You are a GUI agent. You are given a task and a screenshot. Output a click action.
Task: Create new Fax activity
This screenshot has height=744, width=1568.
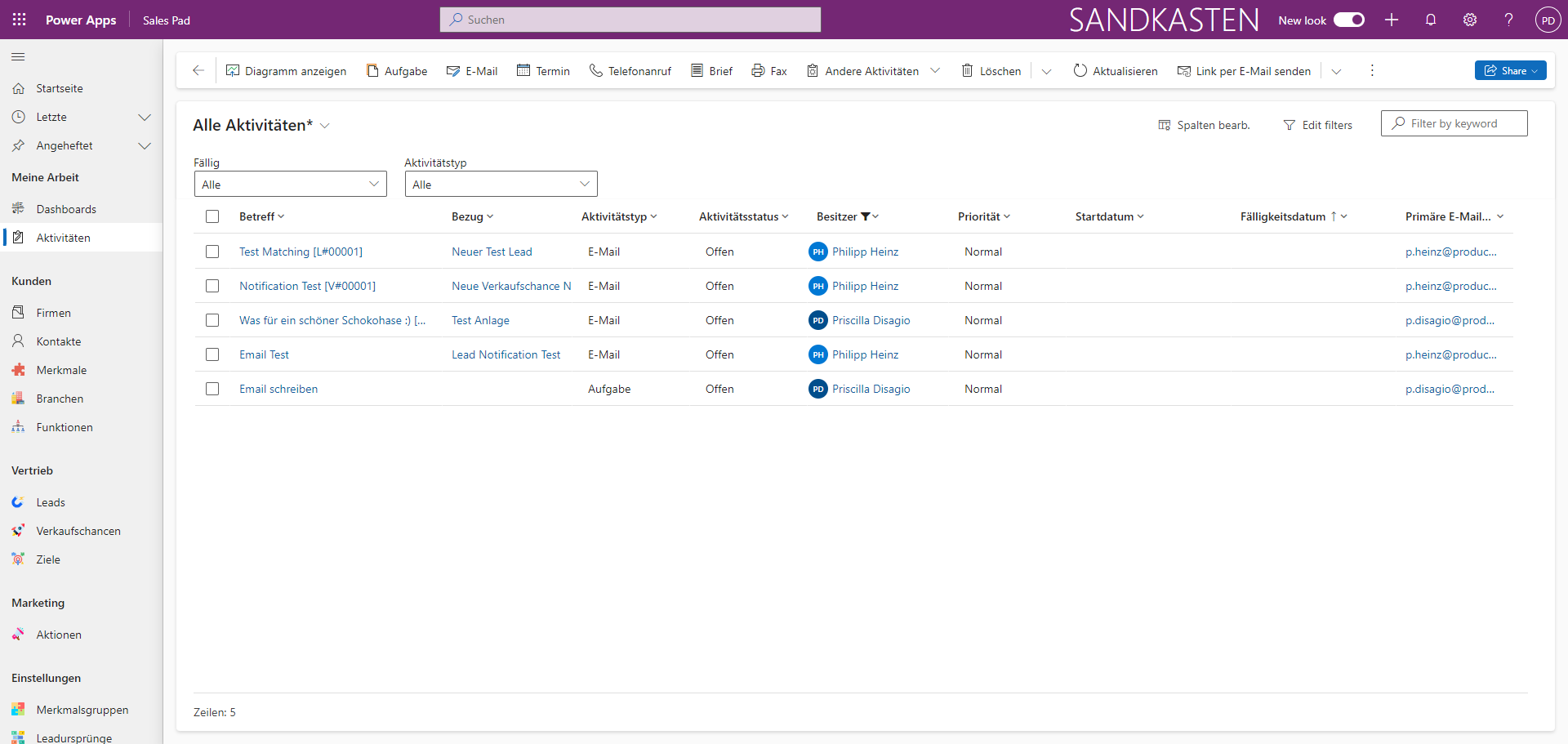[769, 71]
